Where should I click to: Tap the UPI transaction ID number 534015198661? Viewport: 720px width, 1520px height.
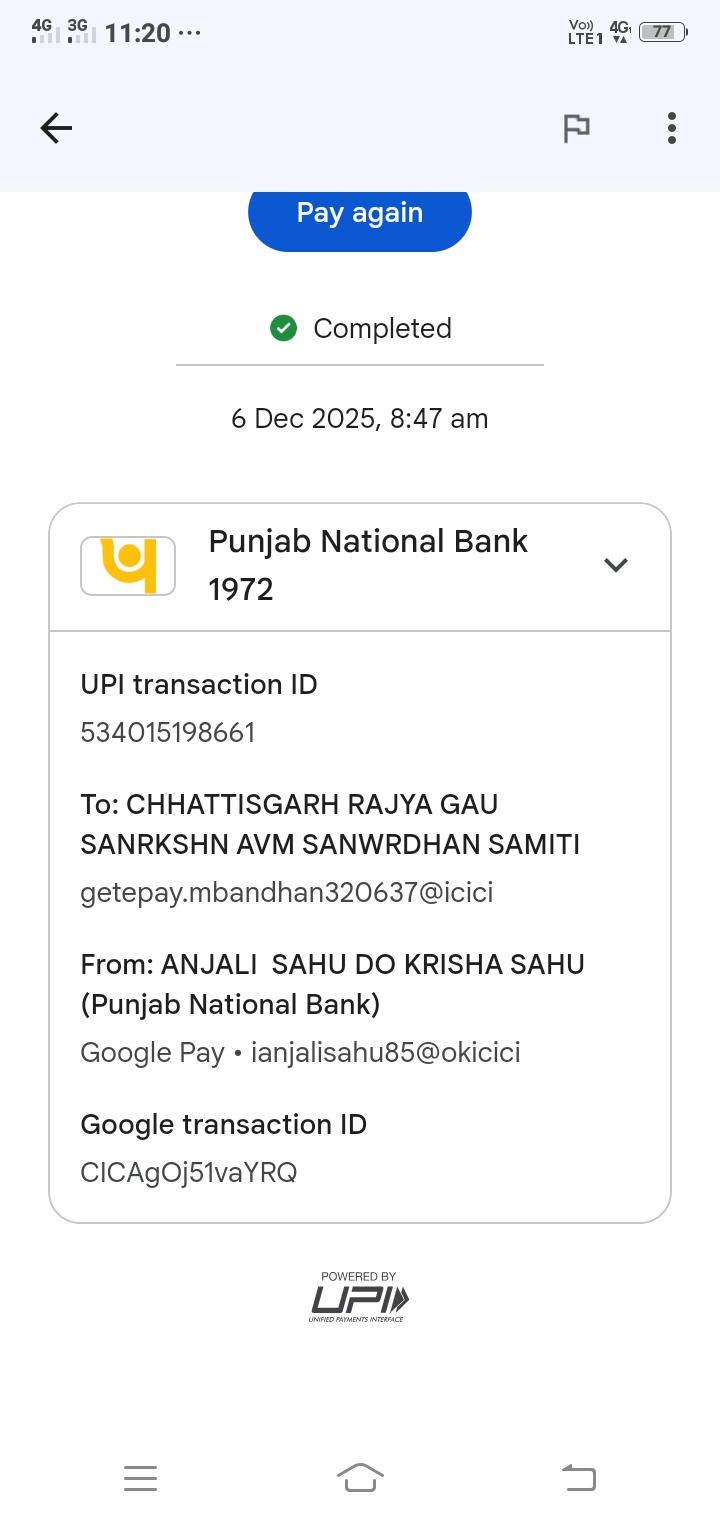point(168,733)
